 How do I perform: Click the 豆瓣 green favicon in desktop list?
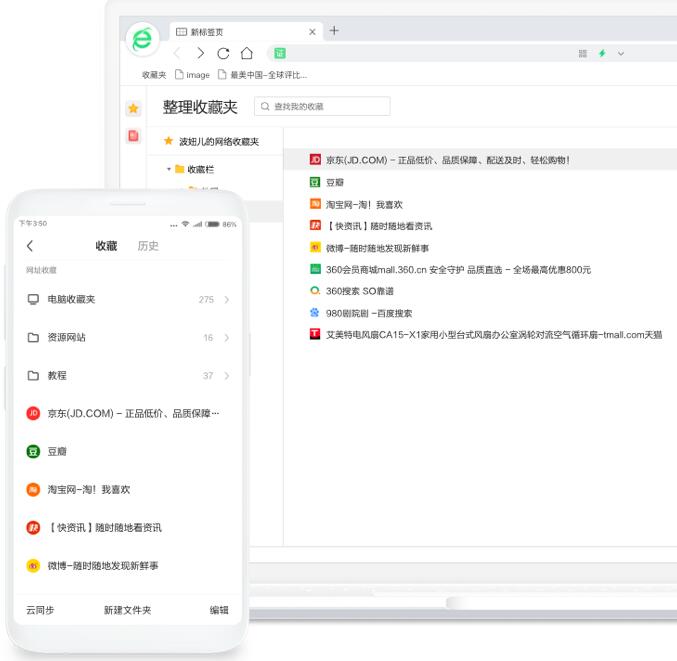315,182
